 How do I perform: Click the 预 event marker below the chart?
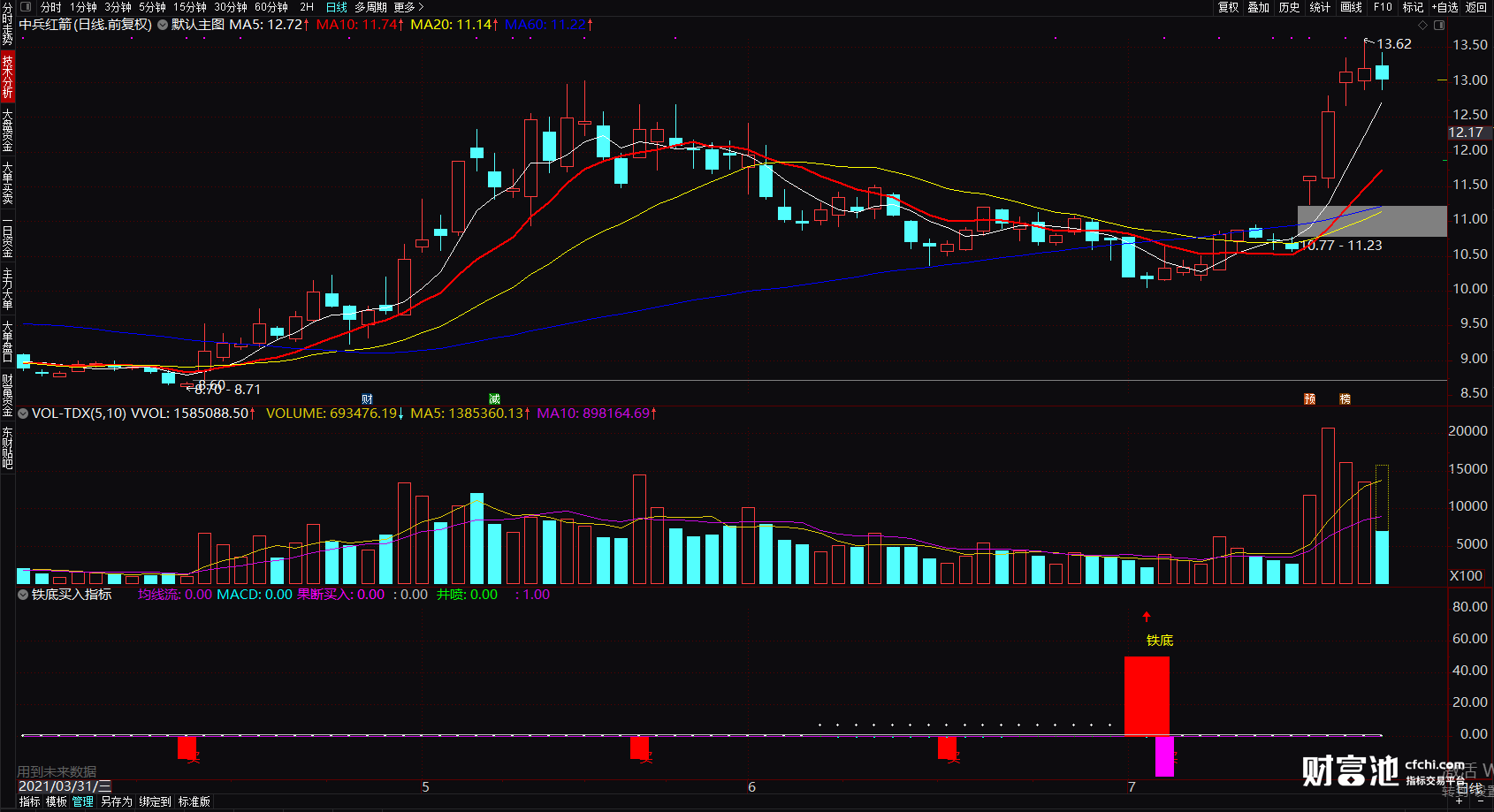(x=1310, y=399)
